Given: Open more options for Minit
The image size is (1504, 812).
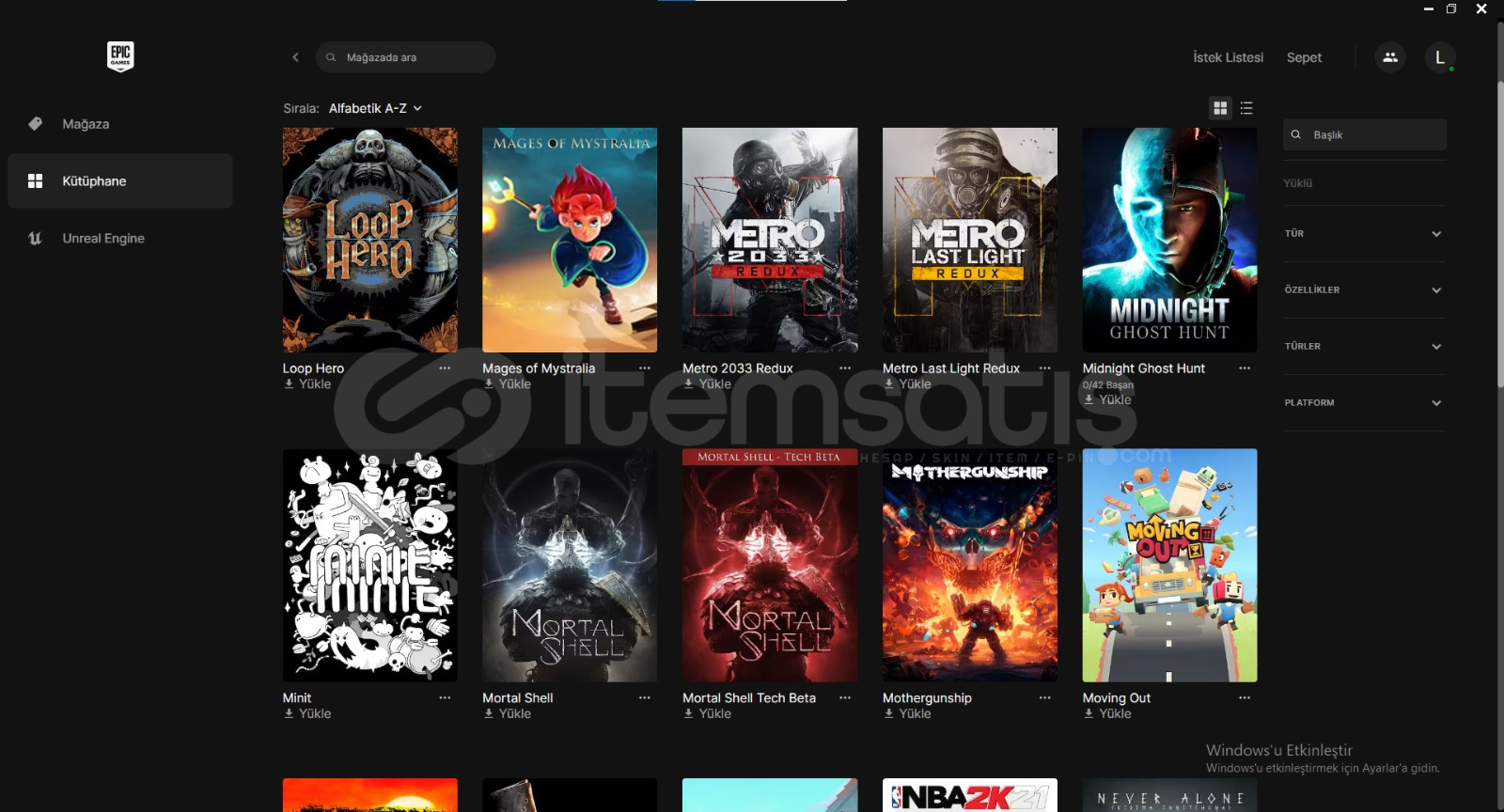Looking at the screenshot, I should [x=445, y=697].
